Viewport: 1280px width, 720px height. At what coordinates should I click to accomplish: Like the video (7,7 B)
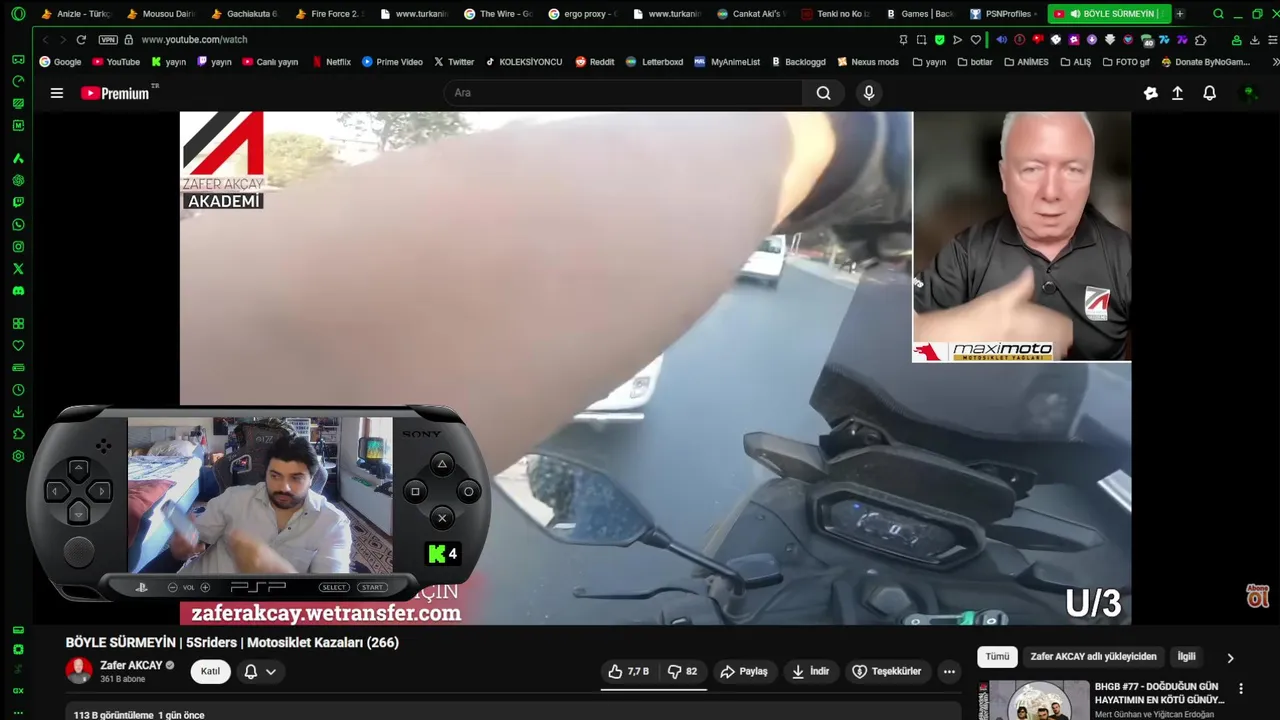(x=629, y=671)
